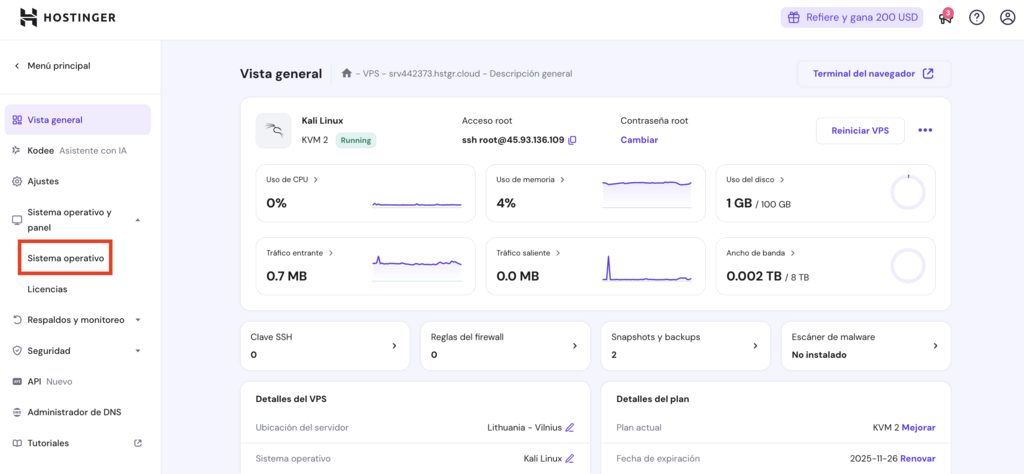
Task: Click the Renovar expiration link
Action: coord(917,458)
